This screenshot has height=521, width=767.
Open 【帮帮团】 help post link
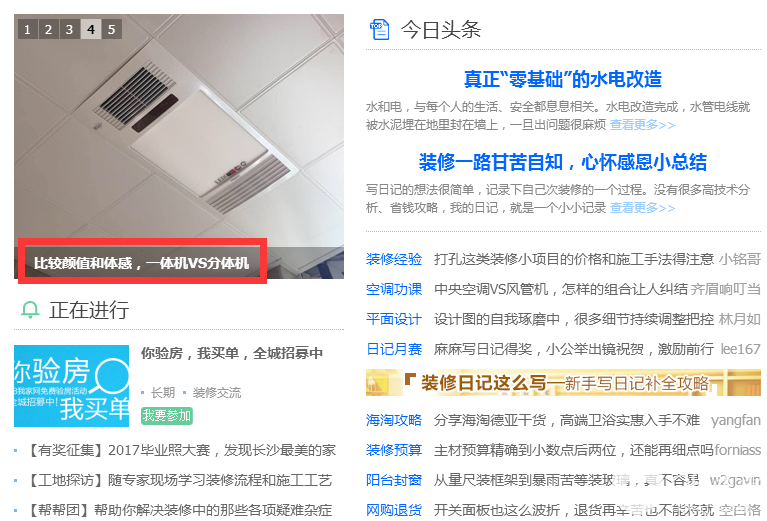pyautogui.click(x=178, y=511)
